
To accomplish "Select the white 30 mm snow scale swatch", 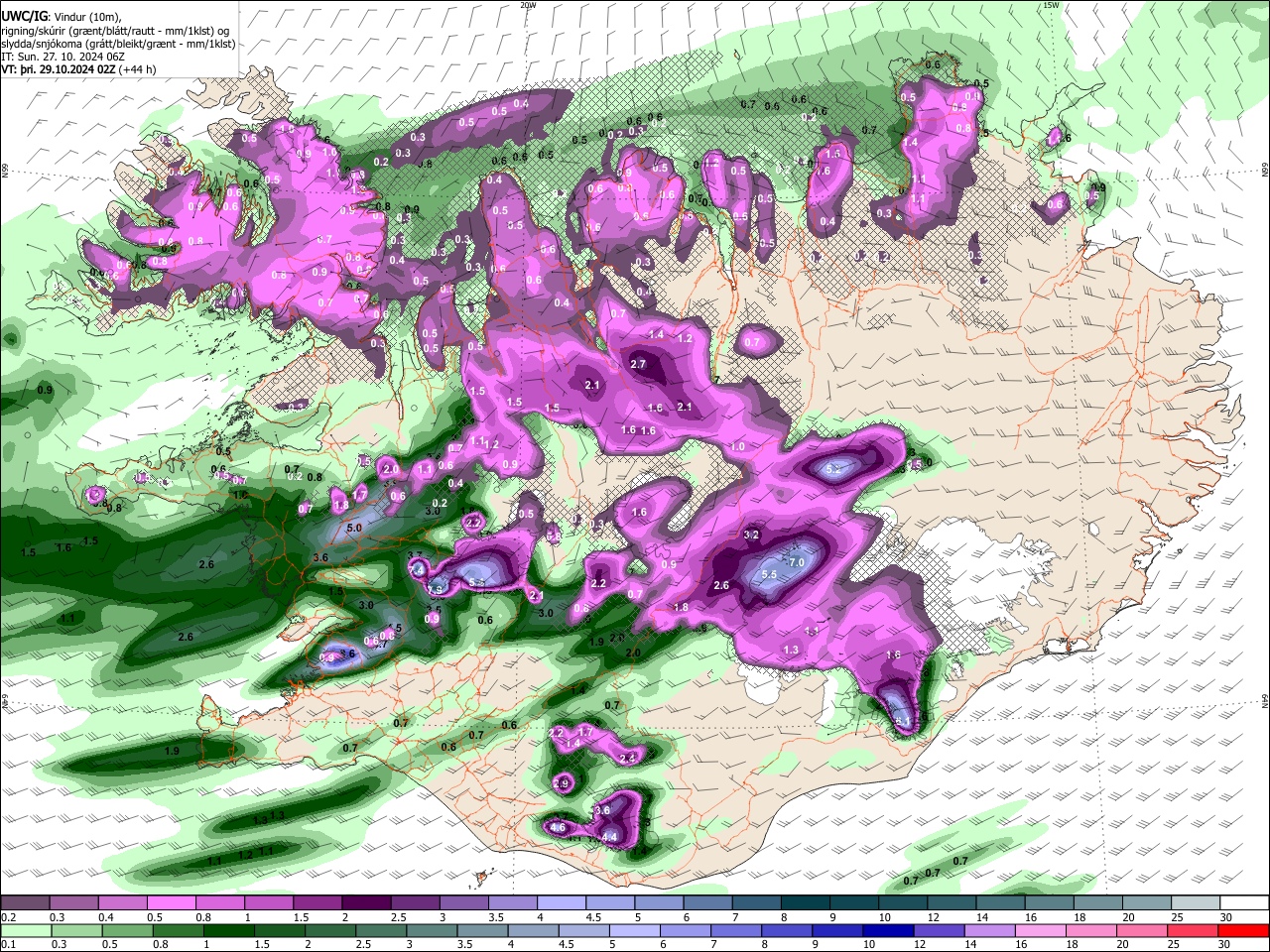I will pos(1245,903).
